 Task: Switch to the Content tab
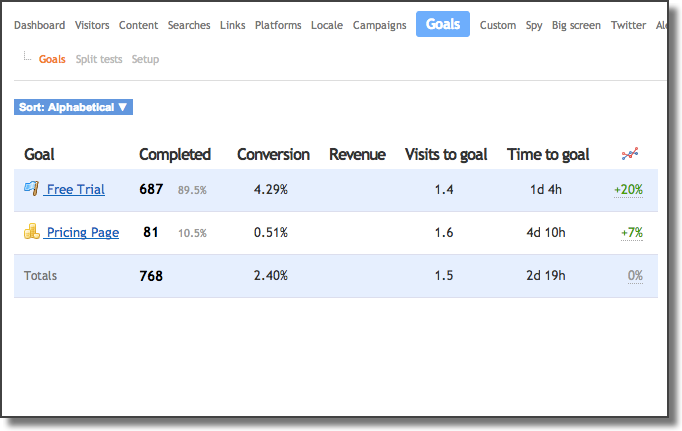click(x=138, y=25)
